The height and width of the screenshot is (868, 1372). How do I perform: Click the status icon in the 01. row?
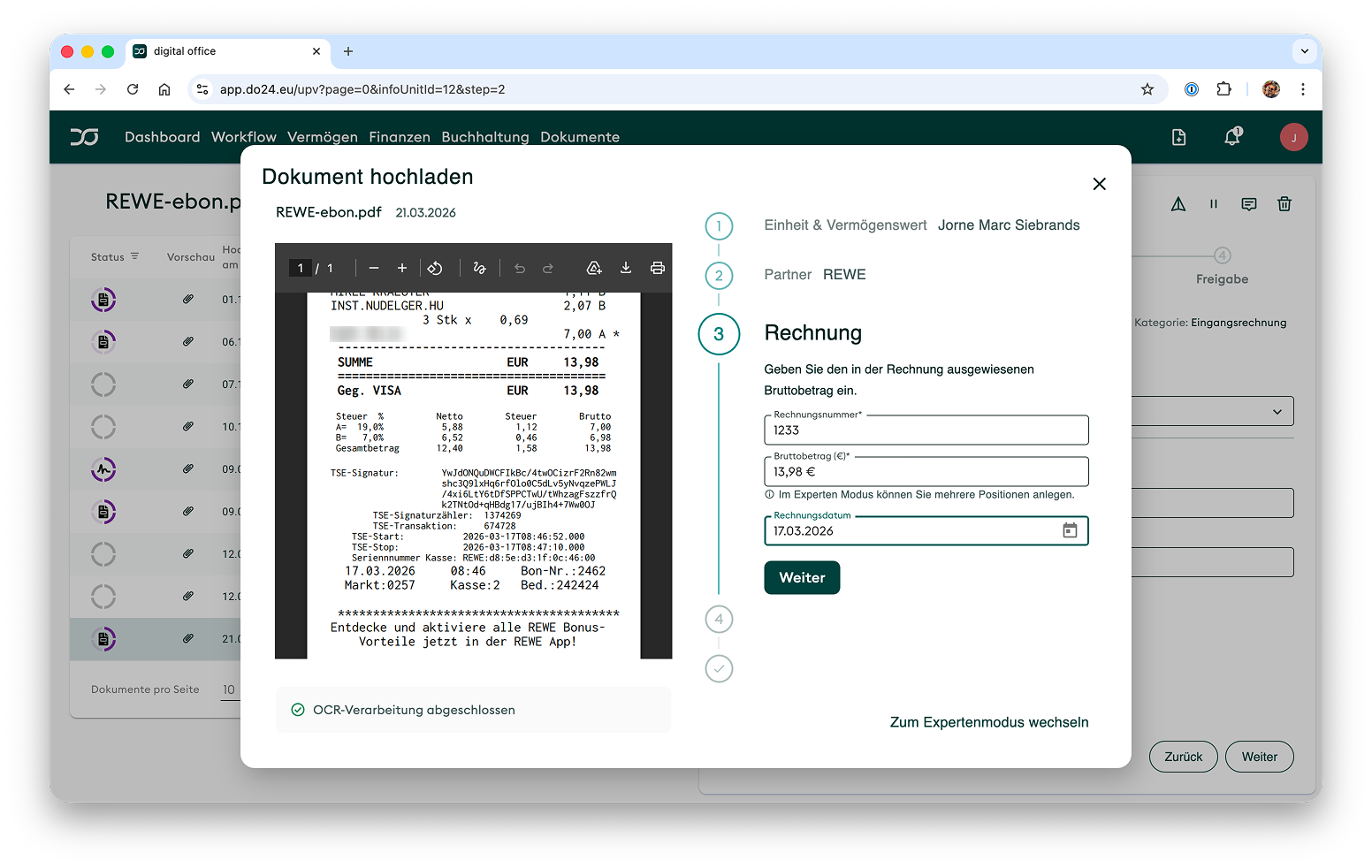pyautogui.click(x=103, y=300)
